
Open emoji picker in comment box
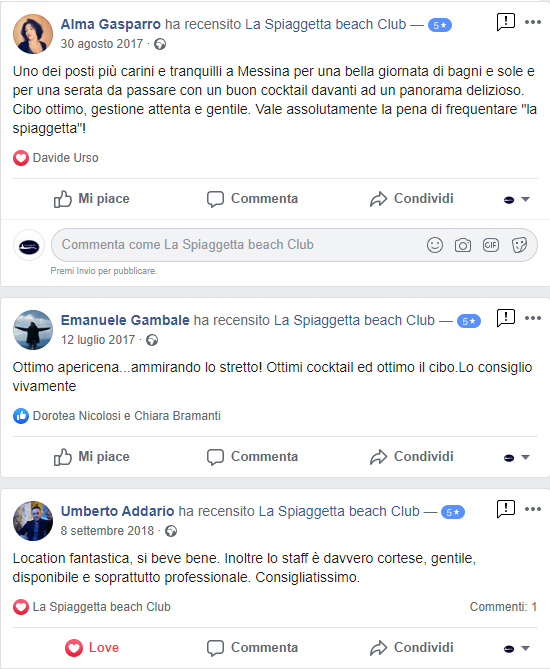click(435, 245)
